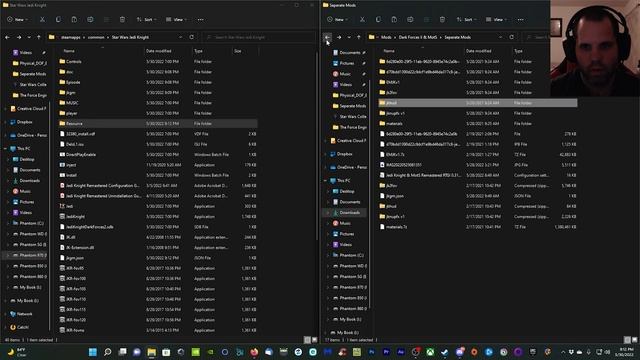Viewport: 640px width, 360px height.
Task: Refresh the Star Wars Jedi Knight folder
Action: [x=191, y=37]
